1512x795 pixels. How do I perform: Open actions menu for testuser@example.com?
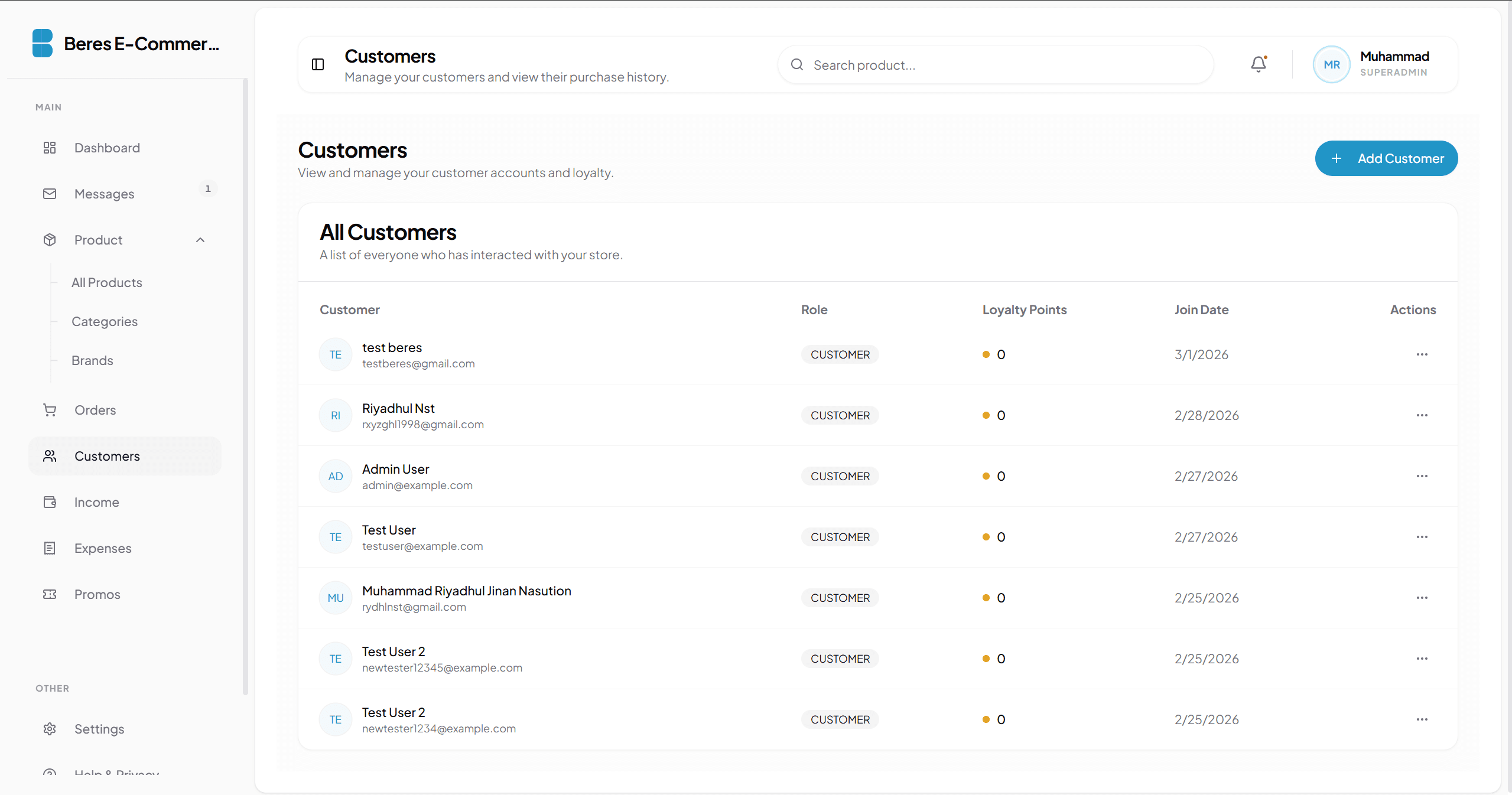click(x=1422, y=537)
